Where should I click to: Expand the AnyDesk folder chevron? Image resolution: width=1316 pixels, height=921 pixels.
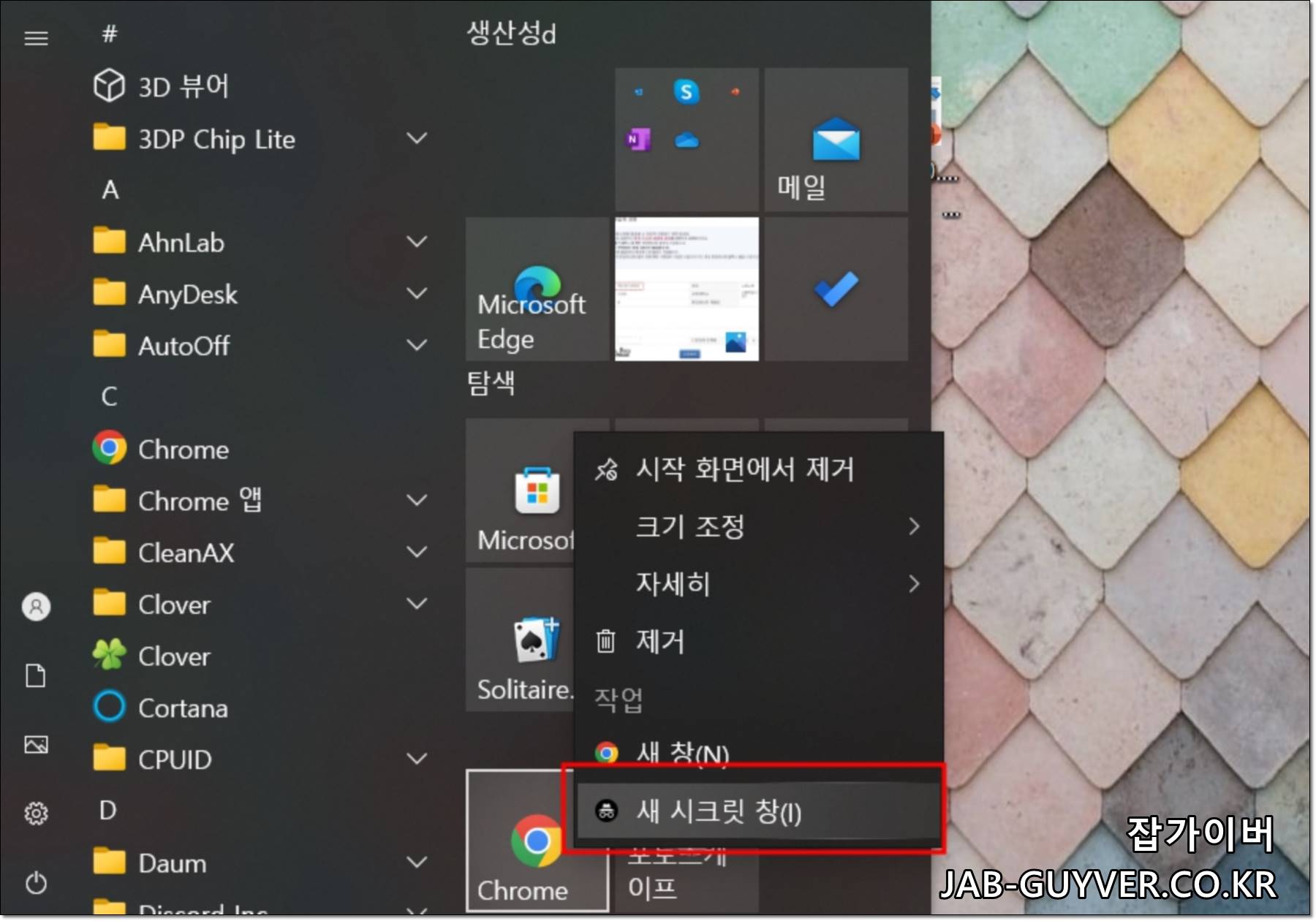417,293
